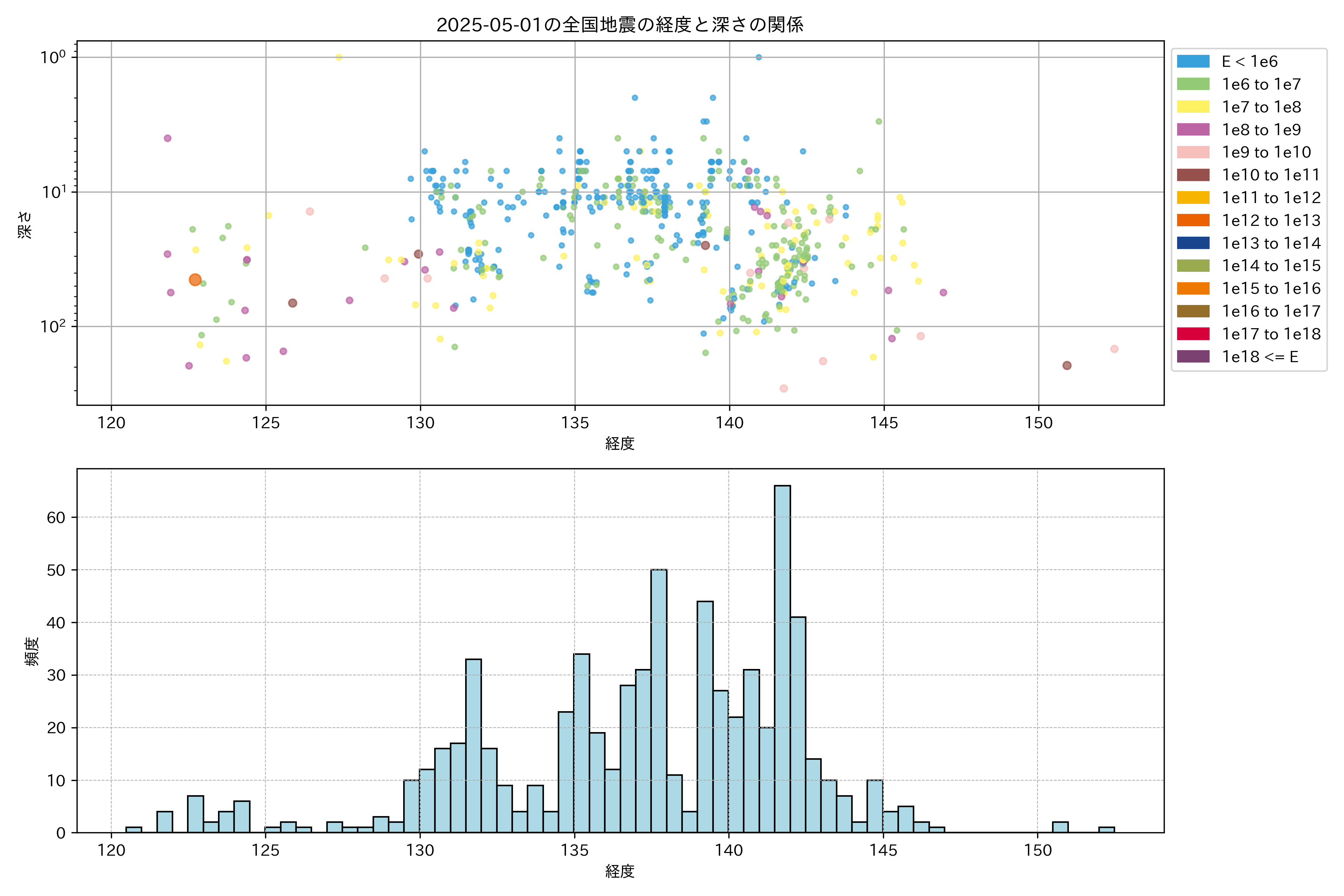1344x896 pixels.
Task: Click the chart title with date 2025-05-01
Action: pos(620,25)
